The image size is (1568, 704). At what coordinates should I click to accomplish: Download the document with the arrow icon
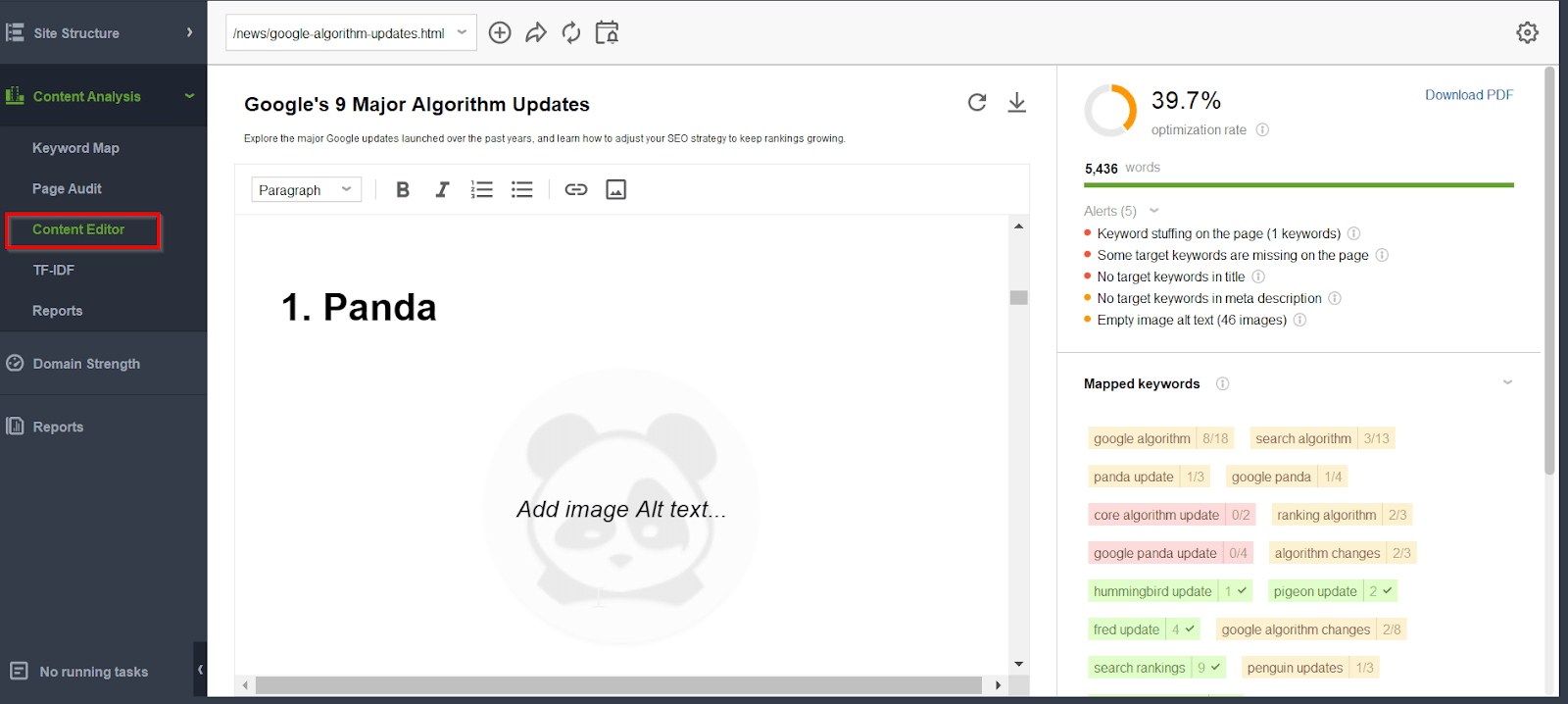tap(1017, 102)
